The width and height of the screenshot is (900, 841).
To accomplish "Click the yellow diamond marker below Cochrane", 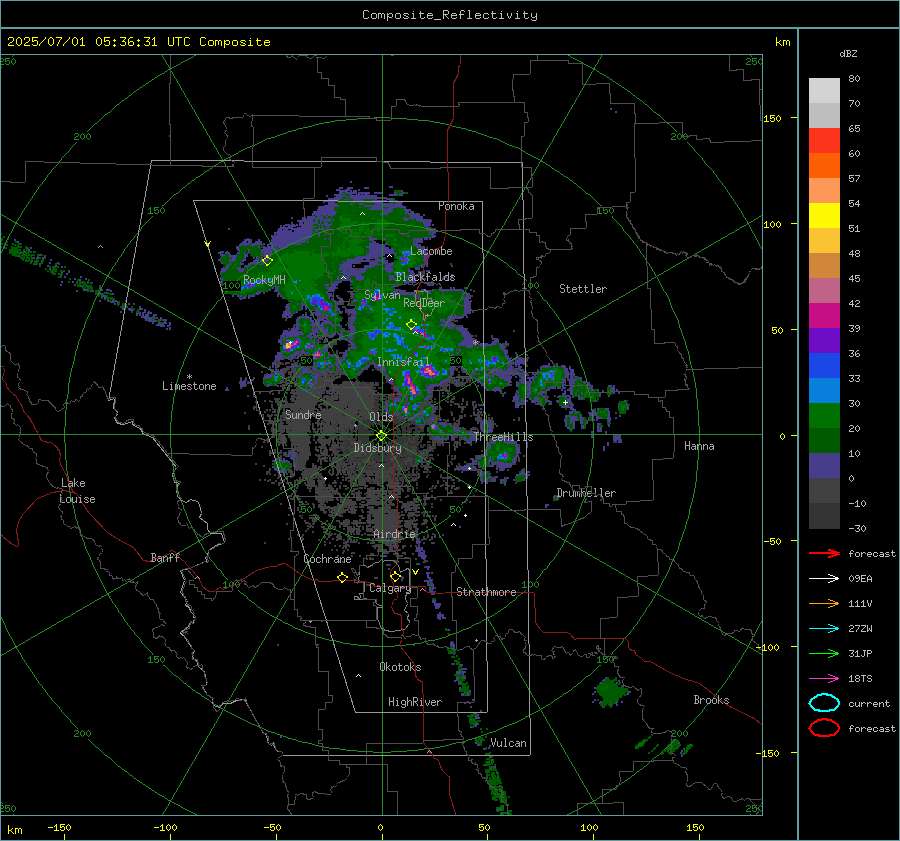I will pyautogui.click(x=343, y=577).
